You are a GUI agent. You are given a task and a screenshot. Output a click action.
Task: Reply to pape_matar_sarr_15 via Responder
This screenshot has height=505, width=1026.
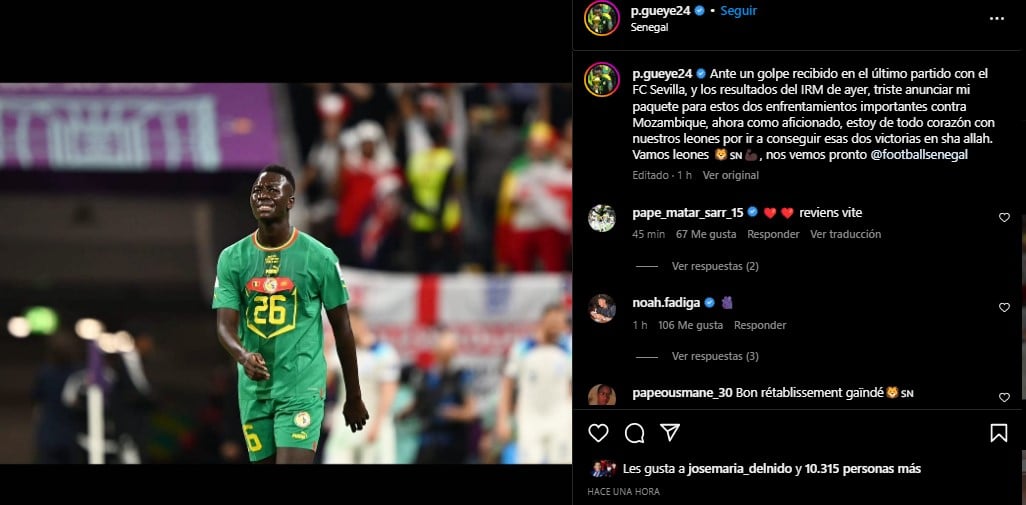[773, 234]
